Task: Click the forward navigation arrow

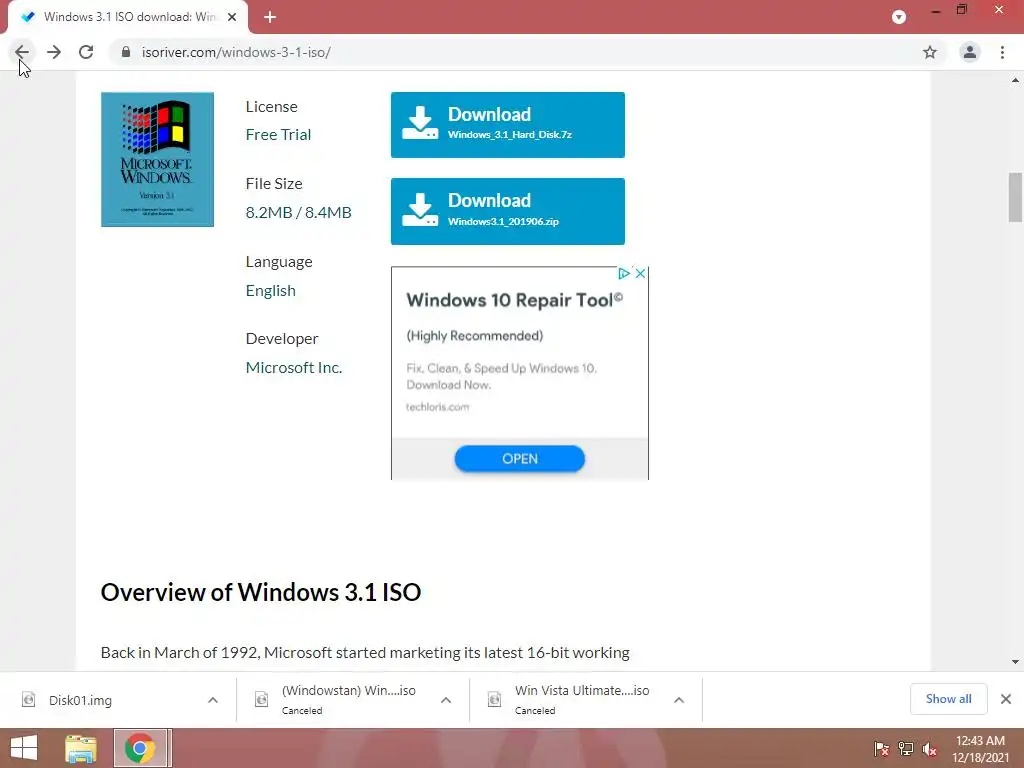Action: (x=54, y=52)
